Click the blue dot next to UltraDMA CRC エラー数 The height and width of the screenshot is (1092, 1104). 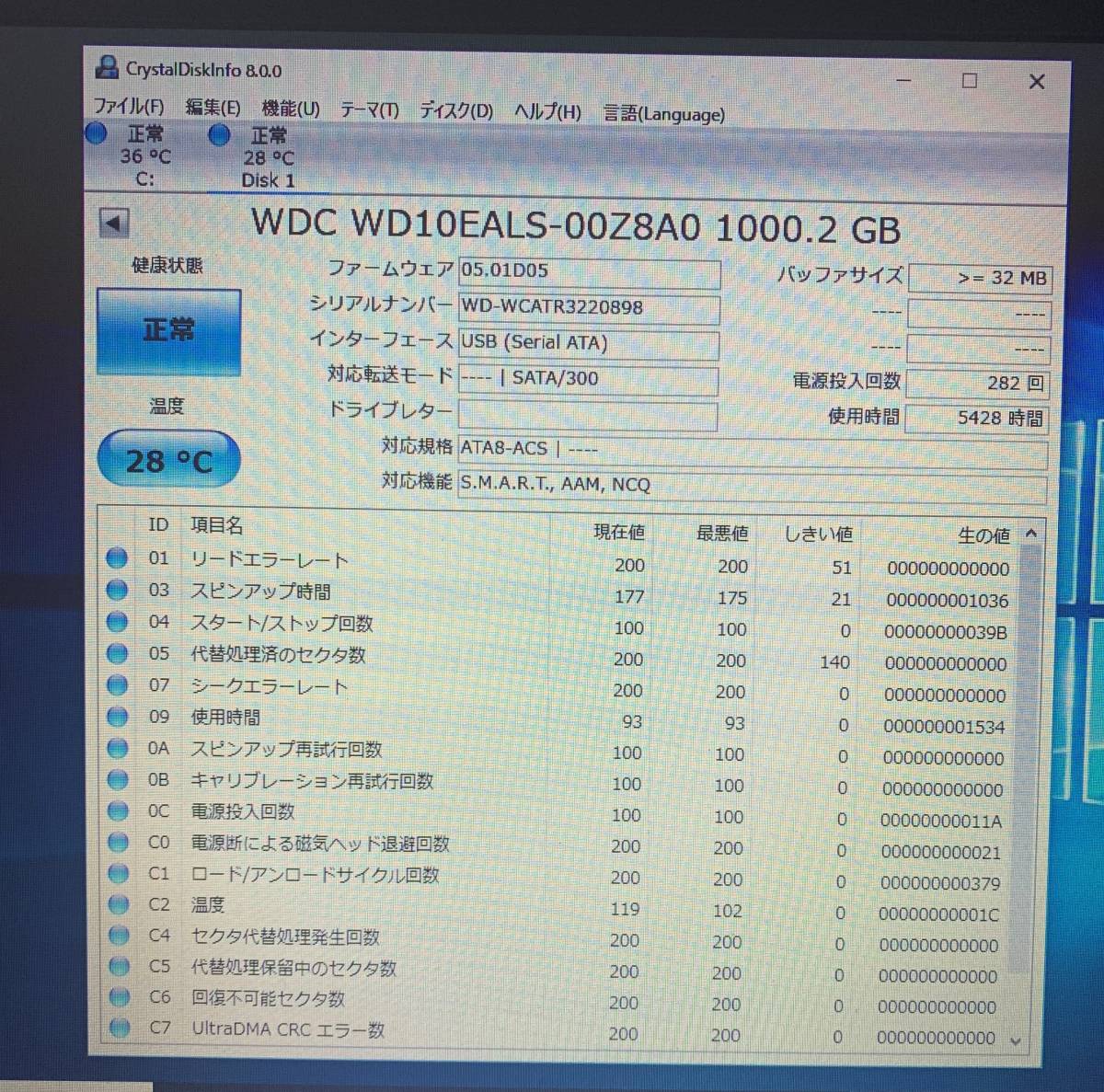tap(120, 1028)
